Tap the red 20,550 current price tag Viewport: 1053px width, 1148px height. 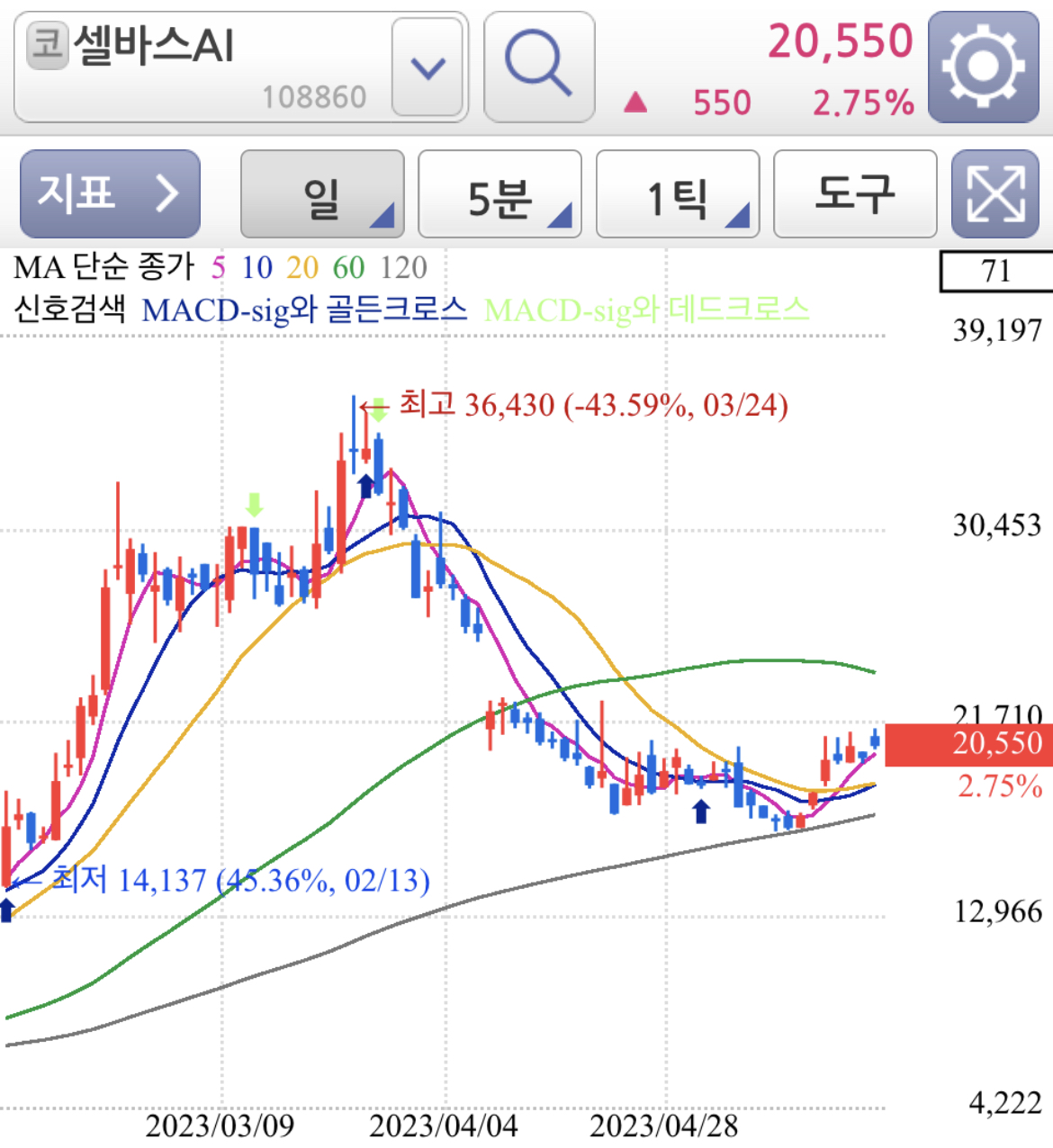(x=968, y=744)
